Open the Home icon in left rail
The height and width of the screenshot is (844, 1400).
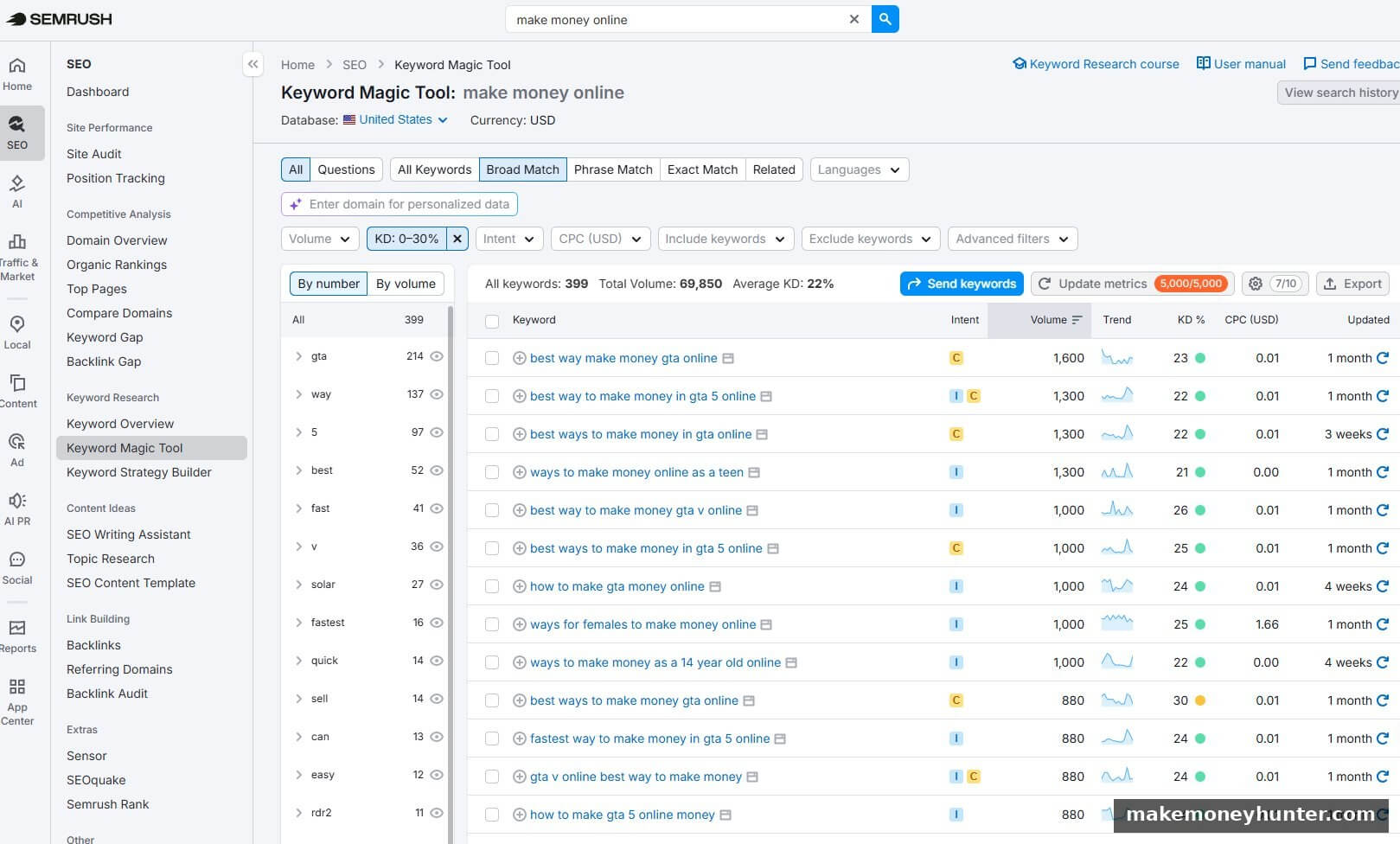17,66
